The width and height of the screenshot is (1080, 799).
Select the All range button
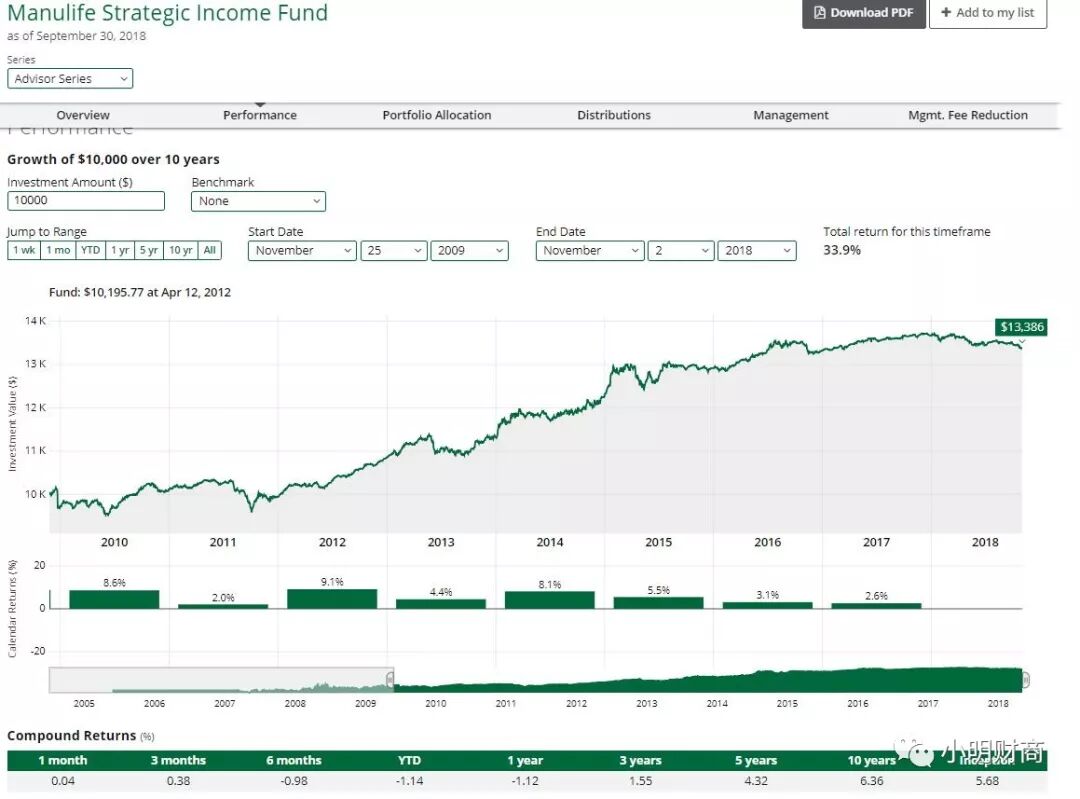pos(210,250)
